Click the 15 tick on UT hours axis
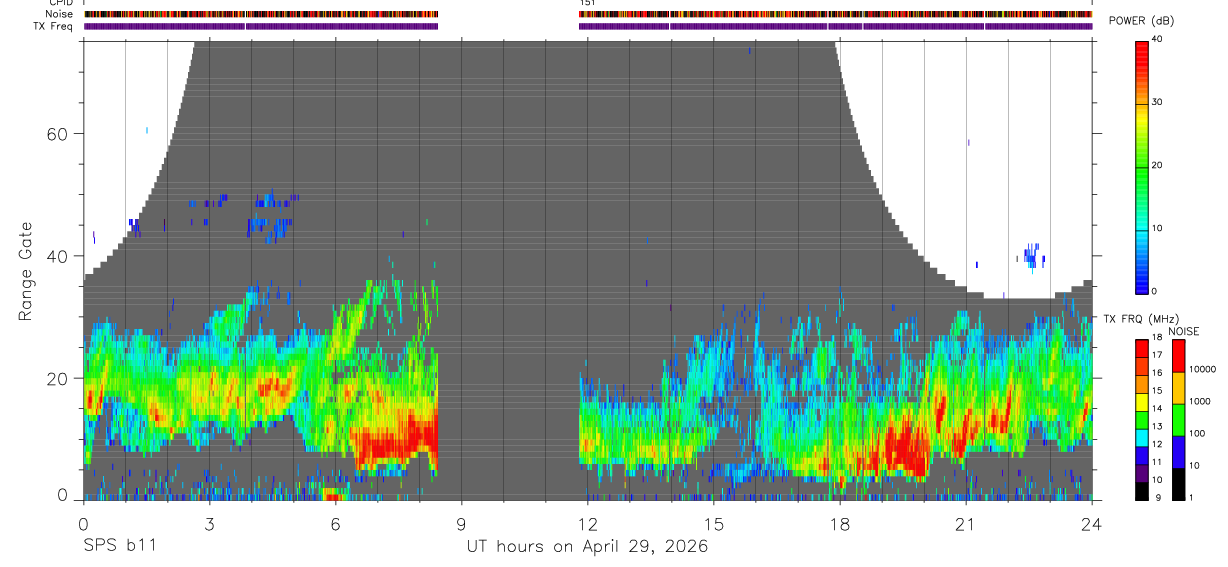Image resolution: width=1228 pixels, height=567 pixels. pyautogui.click(x=714, y=524)
